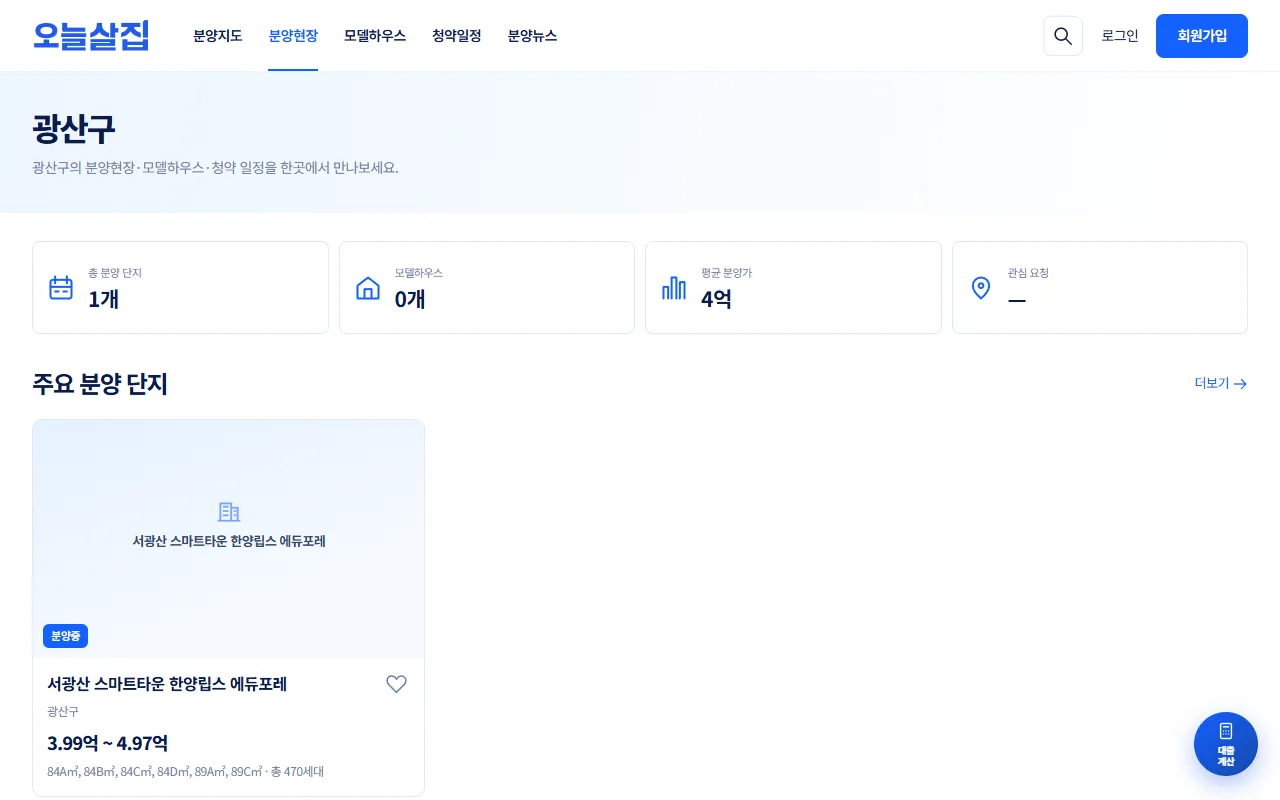Screen dimensions: 1280x800
Task: Navigate to 분양뉴스 menu
Action: [x=532, y=36]
